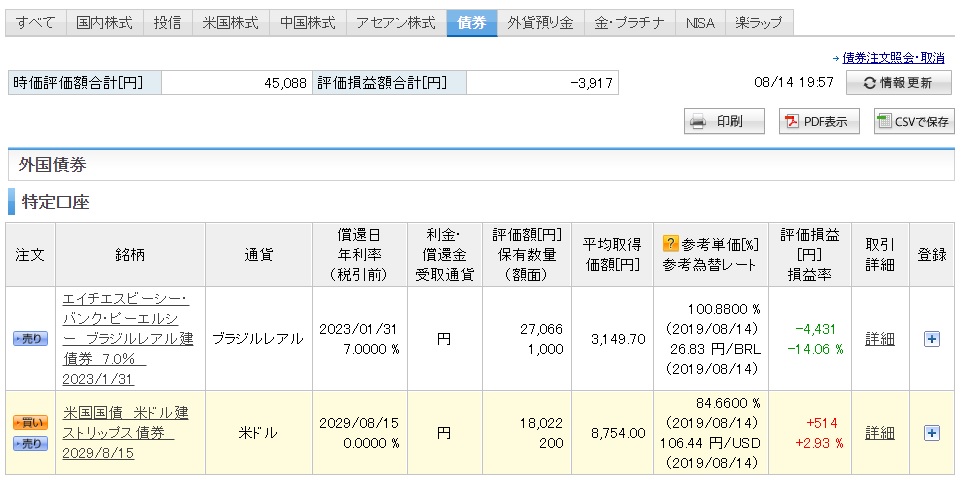961x484 pixels.
Task: Click the 銘柄 column header
Action: point(130,254)
